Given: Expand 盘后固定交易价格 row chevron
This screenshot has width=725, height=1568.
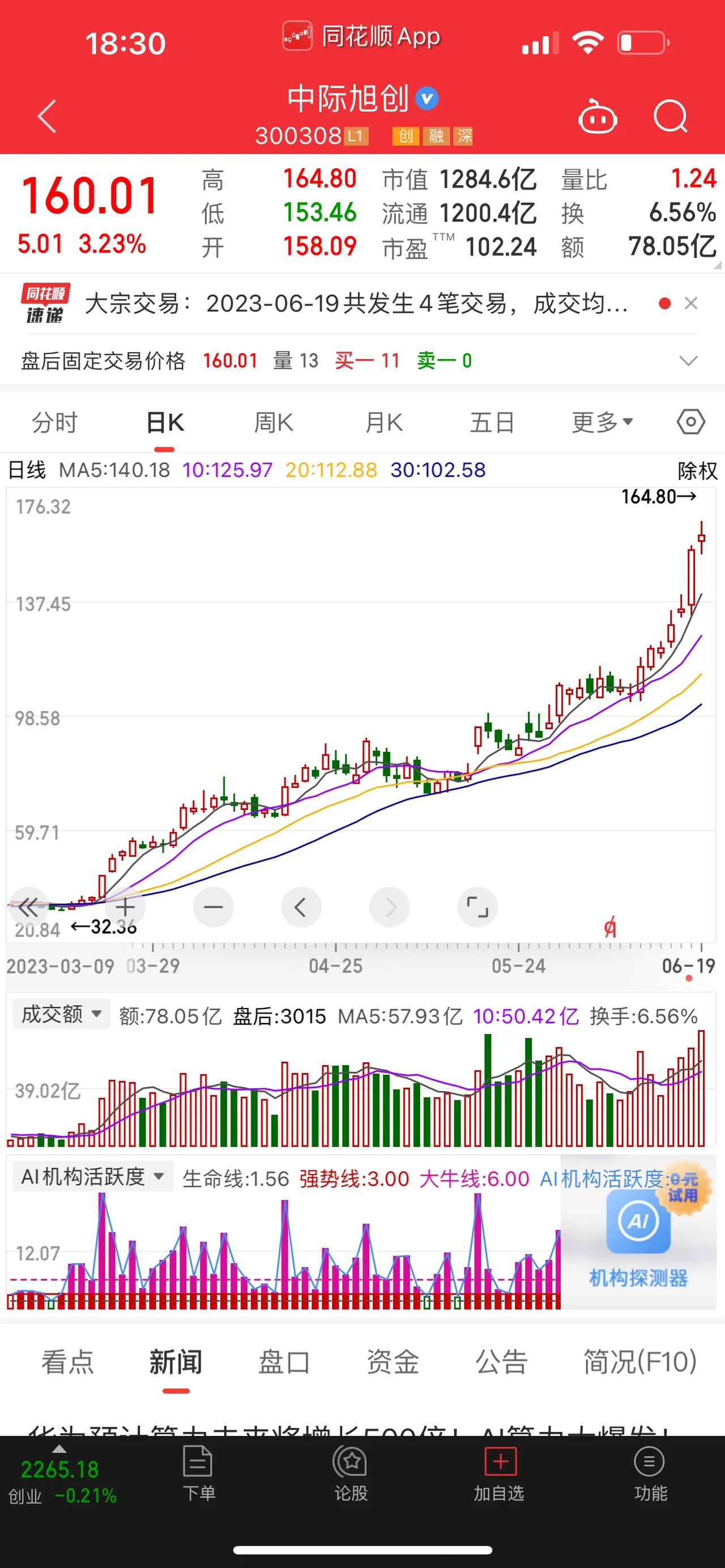Looking at the screenshot, I should coord(688,361).
